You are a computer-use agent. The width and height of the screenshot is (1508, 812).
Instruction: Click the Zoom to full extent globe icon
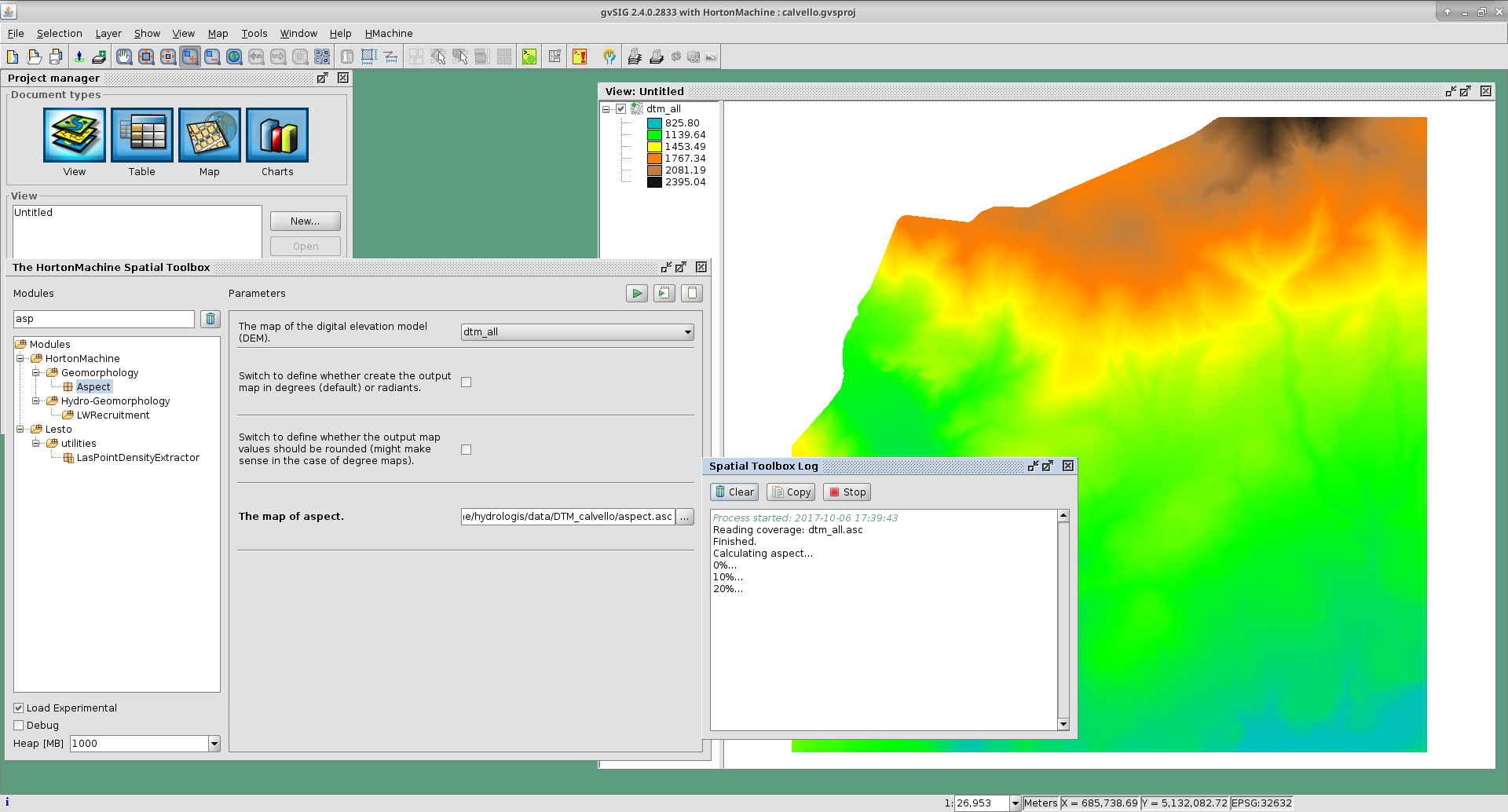coord(234,57)
